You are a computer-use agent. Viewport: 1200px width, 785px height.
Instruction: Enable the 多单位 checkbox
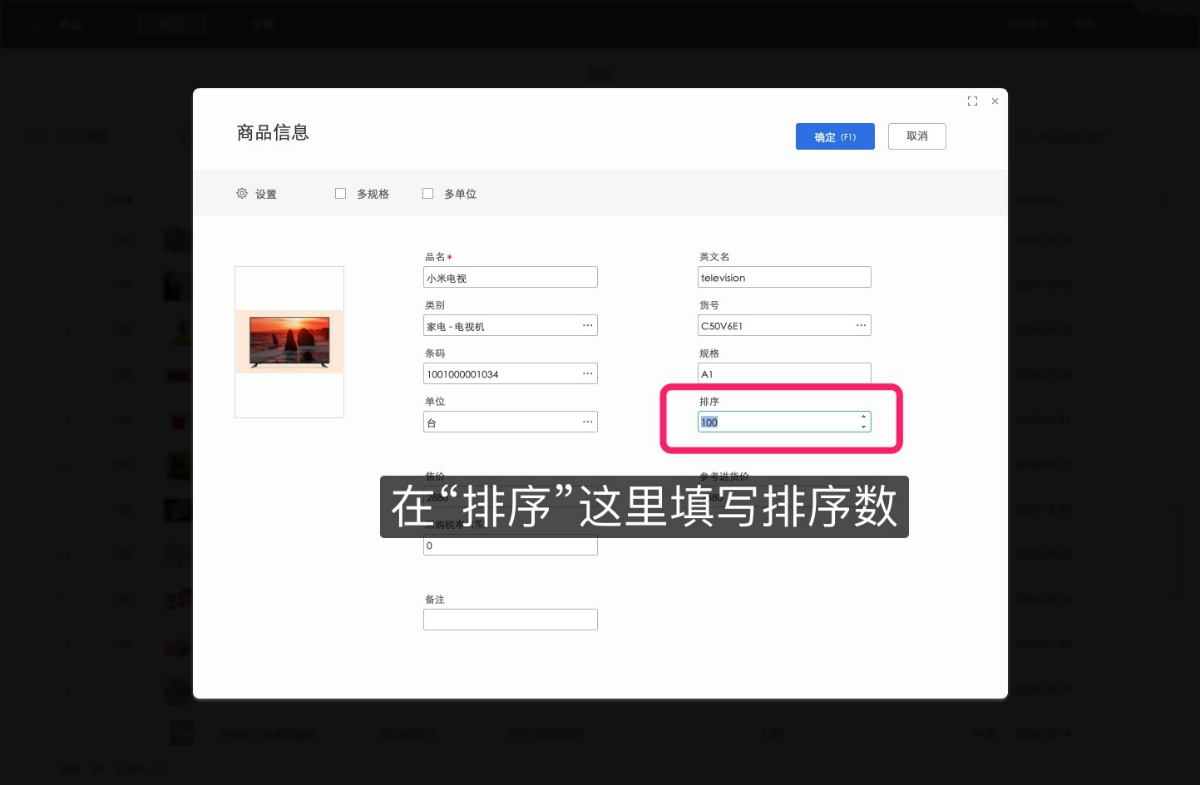[x=428, y=194]
